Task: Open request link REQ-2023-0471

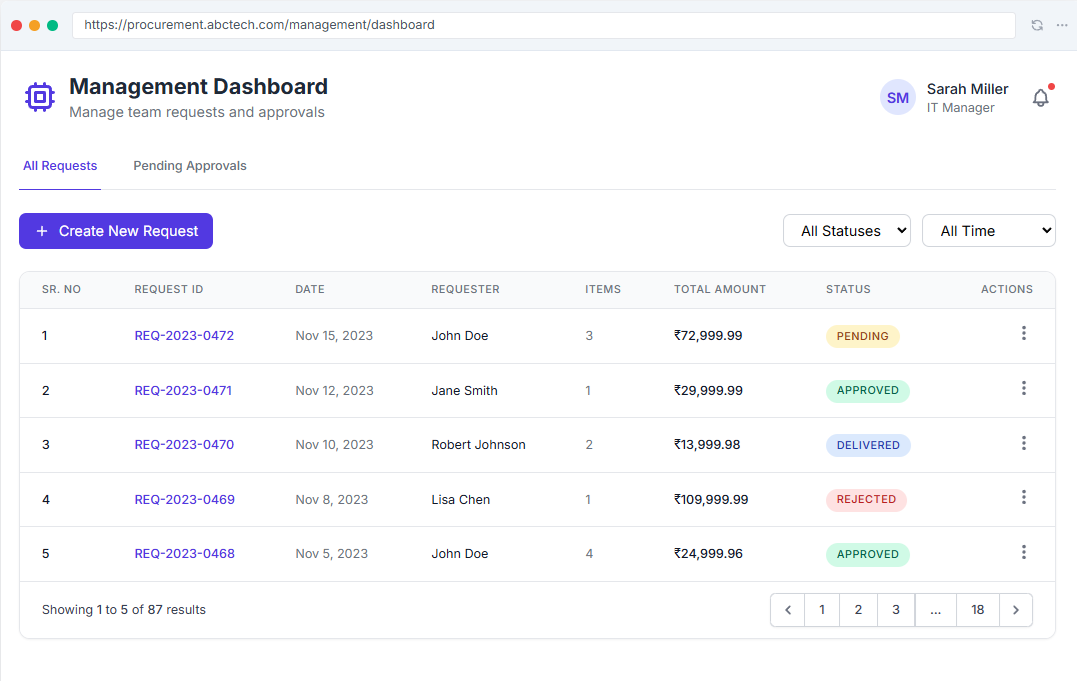Action: point(183,390)
